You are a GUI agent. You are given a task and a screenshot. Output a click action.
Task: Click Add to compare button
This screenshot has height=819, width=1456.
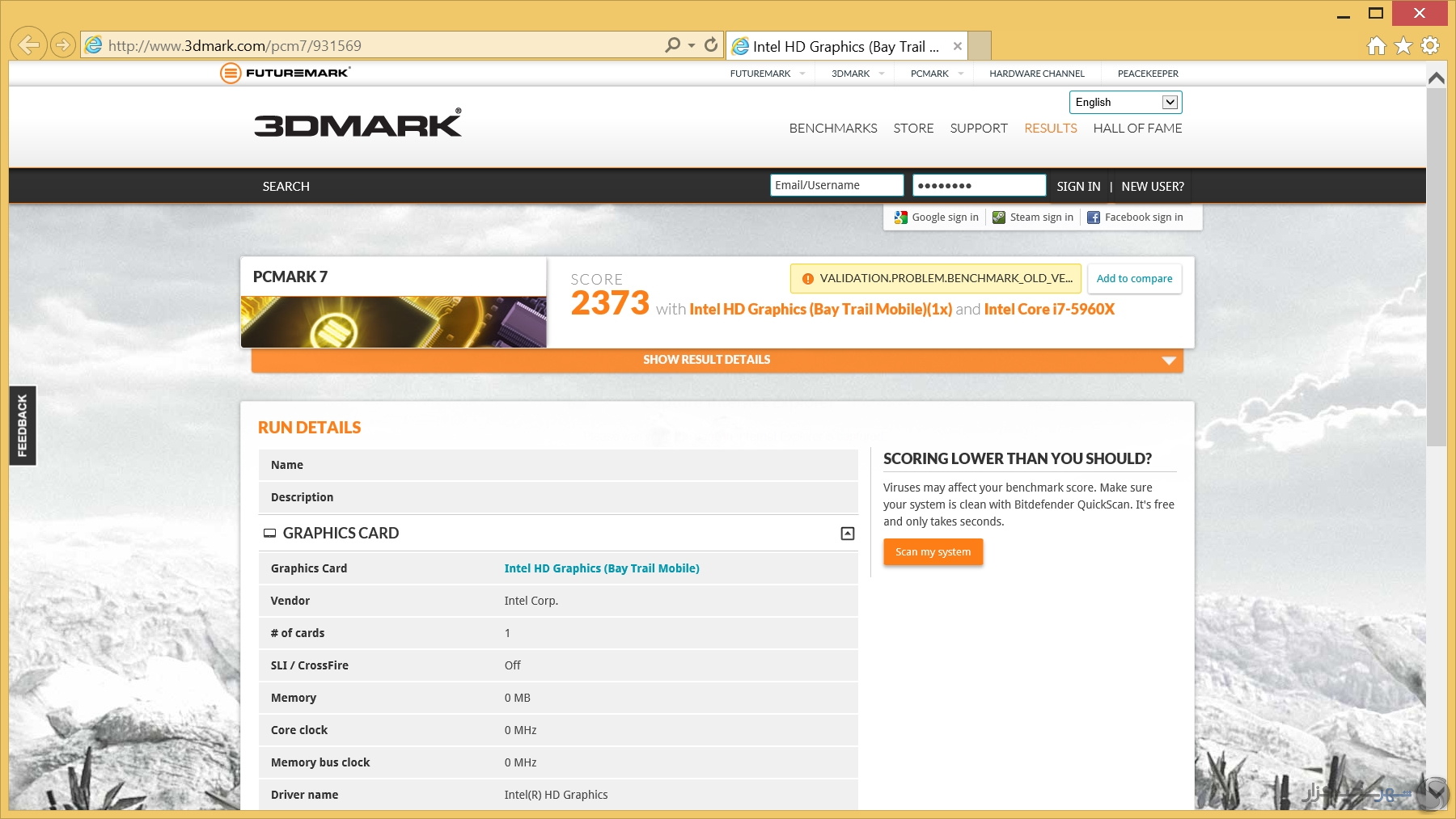[1134, 279]
